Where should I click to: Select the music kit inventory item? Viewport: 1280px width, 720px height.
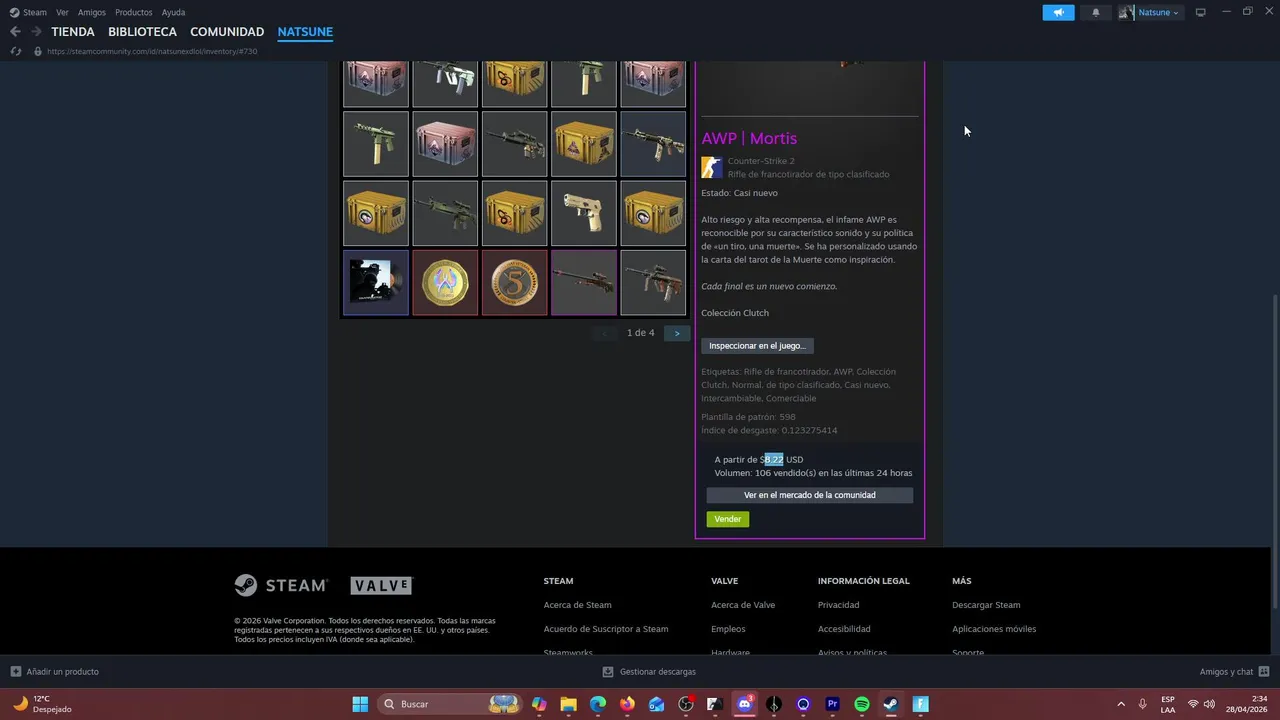click(x=376, y=283)
